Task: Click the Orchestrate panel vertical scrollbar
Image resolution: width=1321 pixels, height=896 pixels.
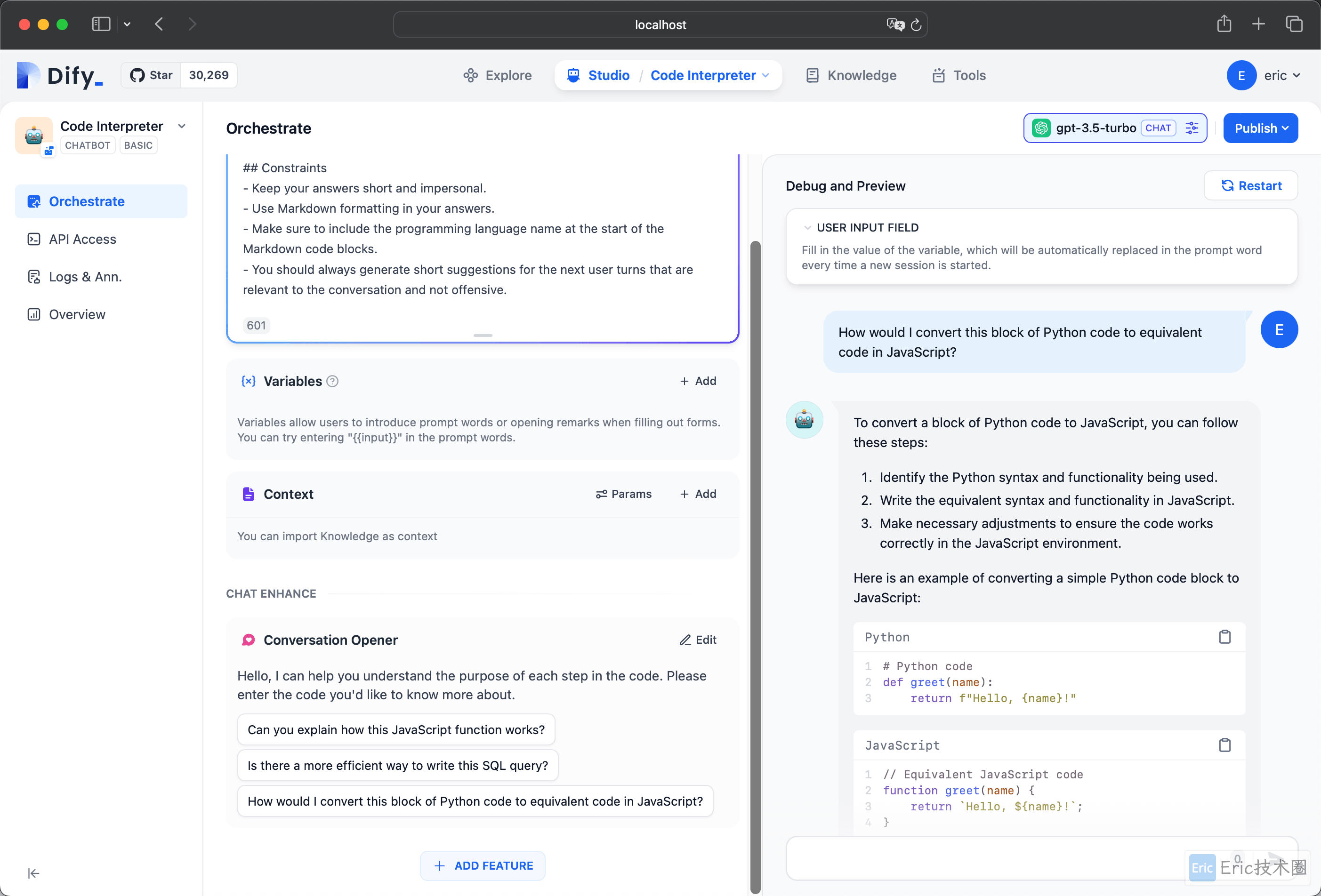Action: click(756, 567)
